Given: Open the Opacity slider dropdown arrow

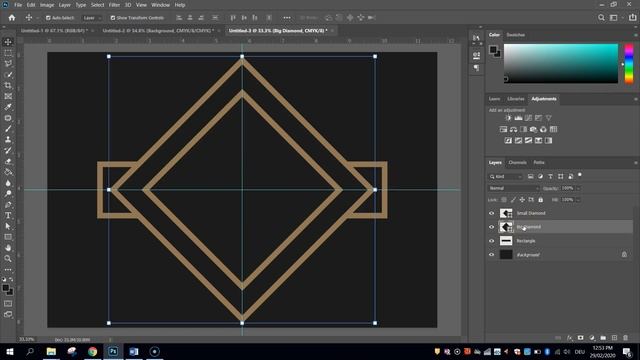Looking at the screenshot, I should [x=578, y=188].
